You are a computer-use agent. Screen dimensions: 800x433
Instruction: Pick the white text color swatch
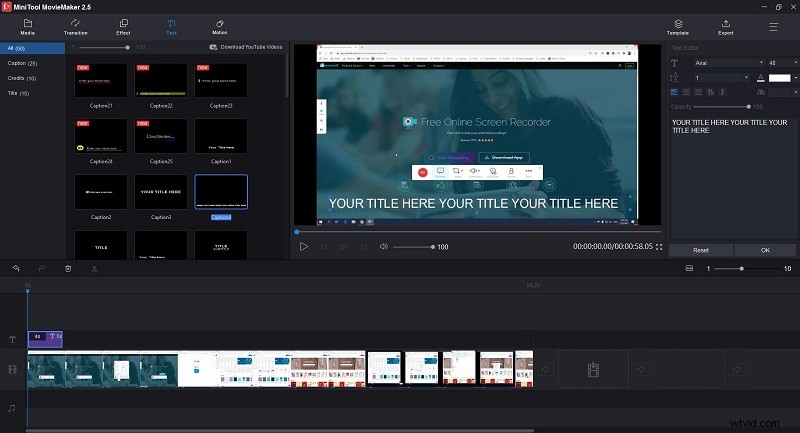click(779, 78)
